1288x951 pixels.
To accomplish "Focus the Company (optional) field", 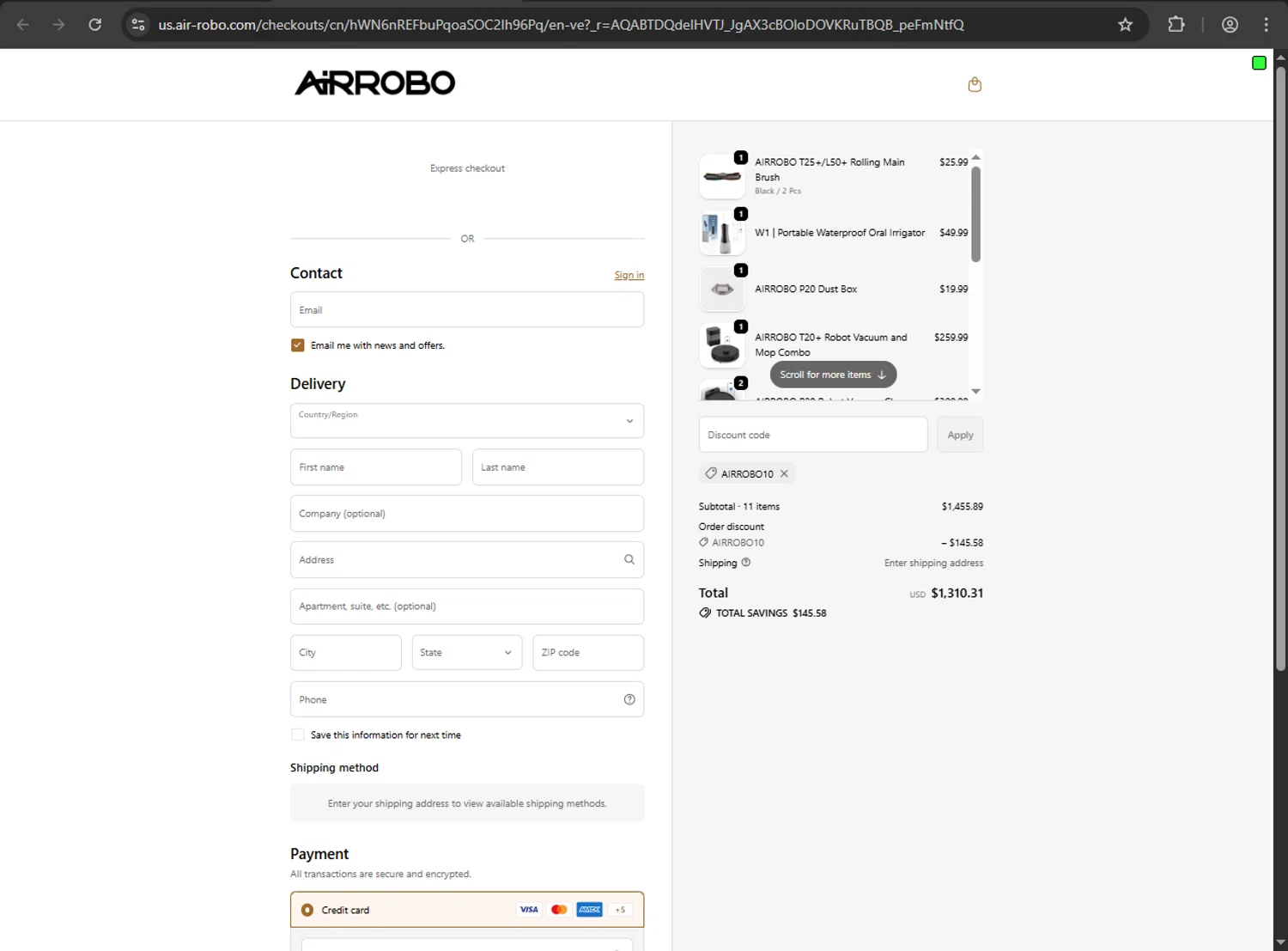I will click(467, 514).
